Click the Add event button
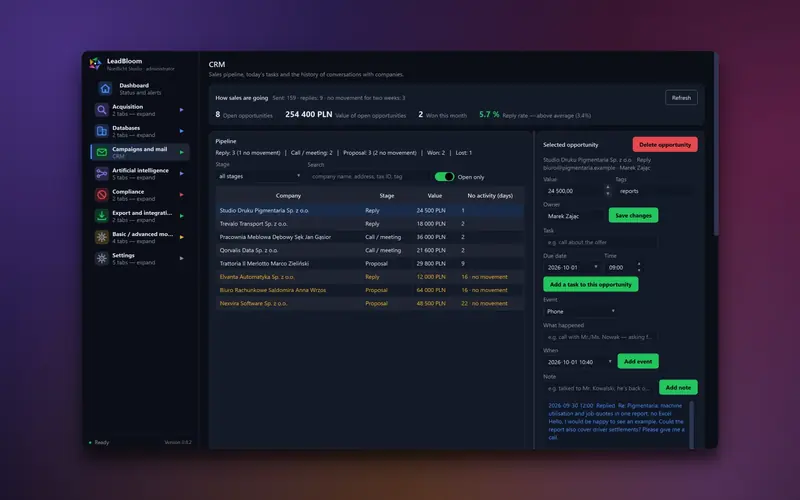The width and height of the screenshot is (800, 500). 638,361
